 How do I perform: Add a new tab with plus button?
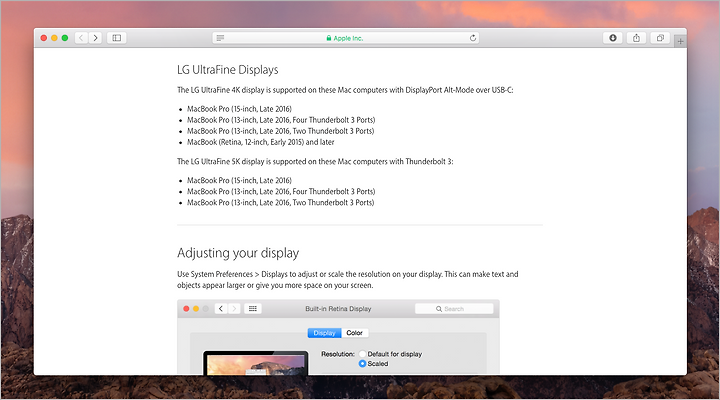[681, 41]
